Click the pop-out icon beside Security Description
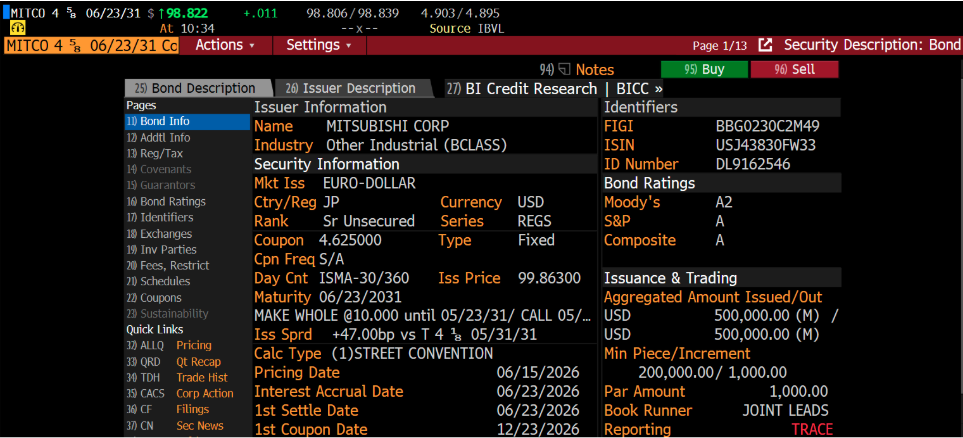 [765, 45]
